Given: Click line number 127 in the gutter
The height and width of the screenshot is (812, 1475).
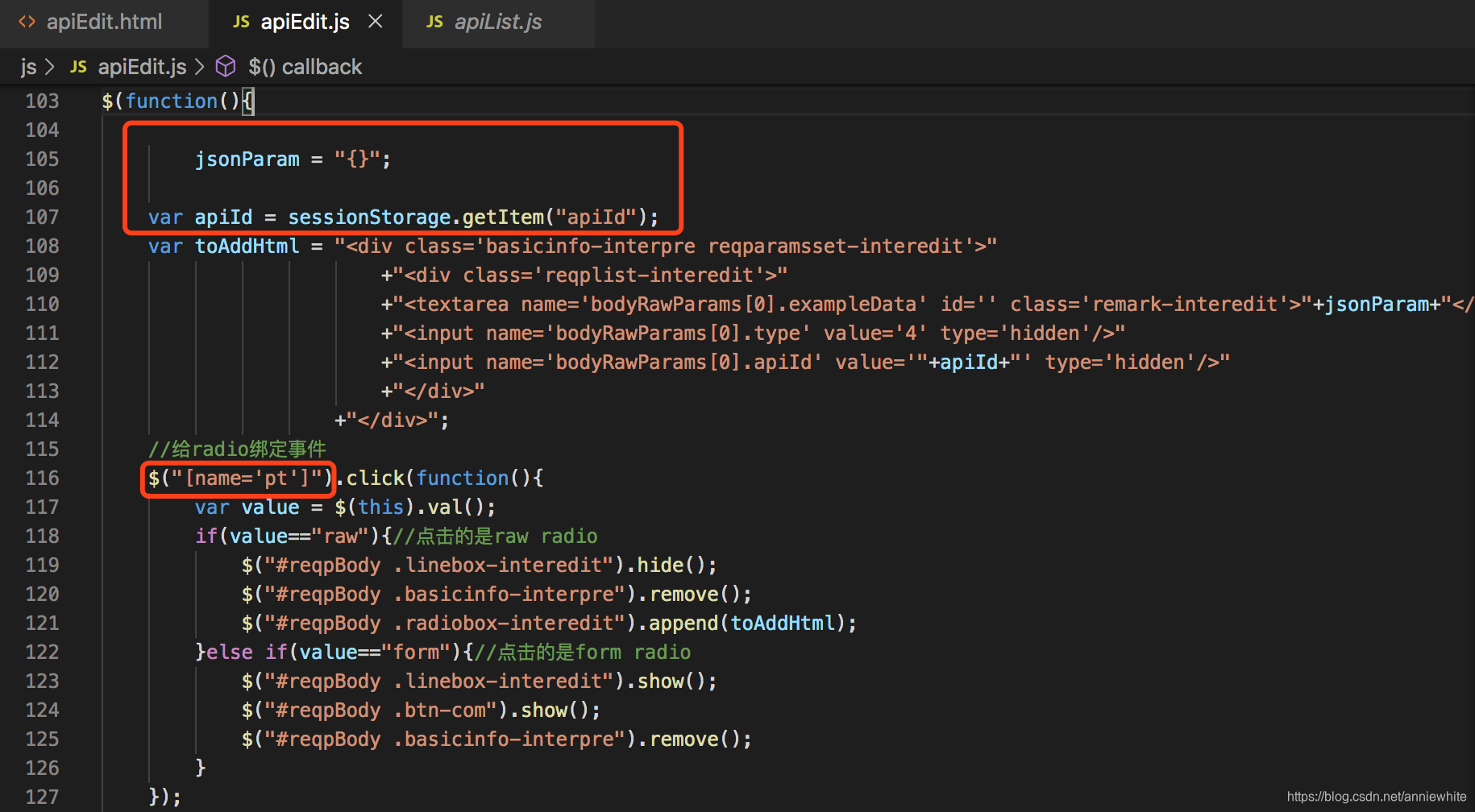Looking at the screenshot, I should [x=42, y=797].
